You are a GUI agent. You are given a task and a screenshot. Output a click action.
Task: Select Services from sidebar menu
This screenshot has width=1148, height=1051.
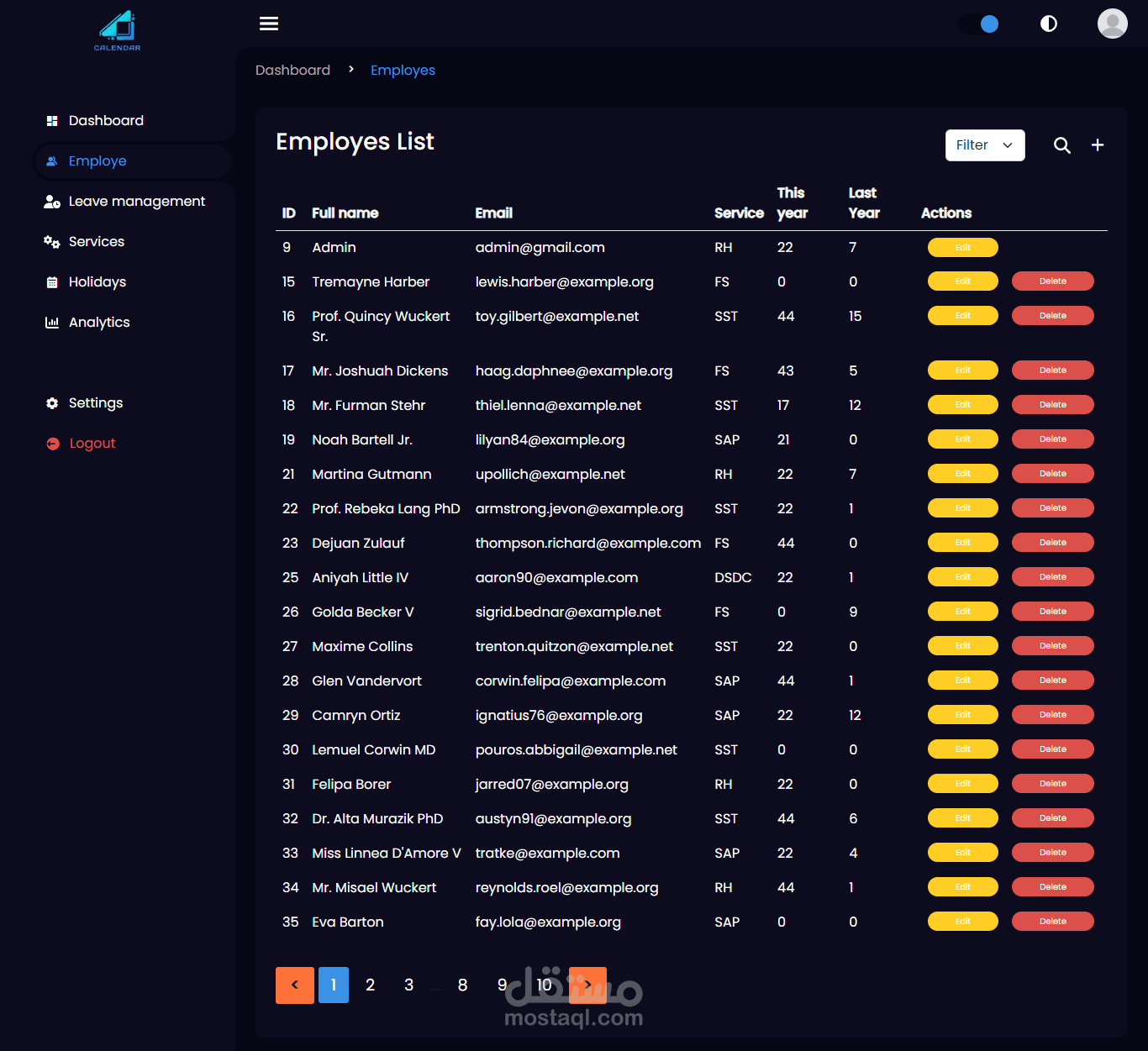pyautogui.click(x=96, y=242)
